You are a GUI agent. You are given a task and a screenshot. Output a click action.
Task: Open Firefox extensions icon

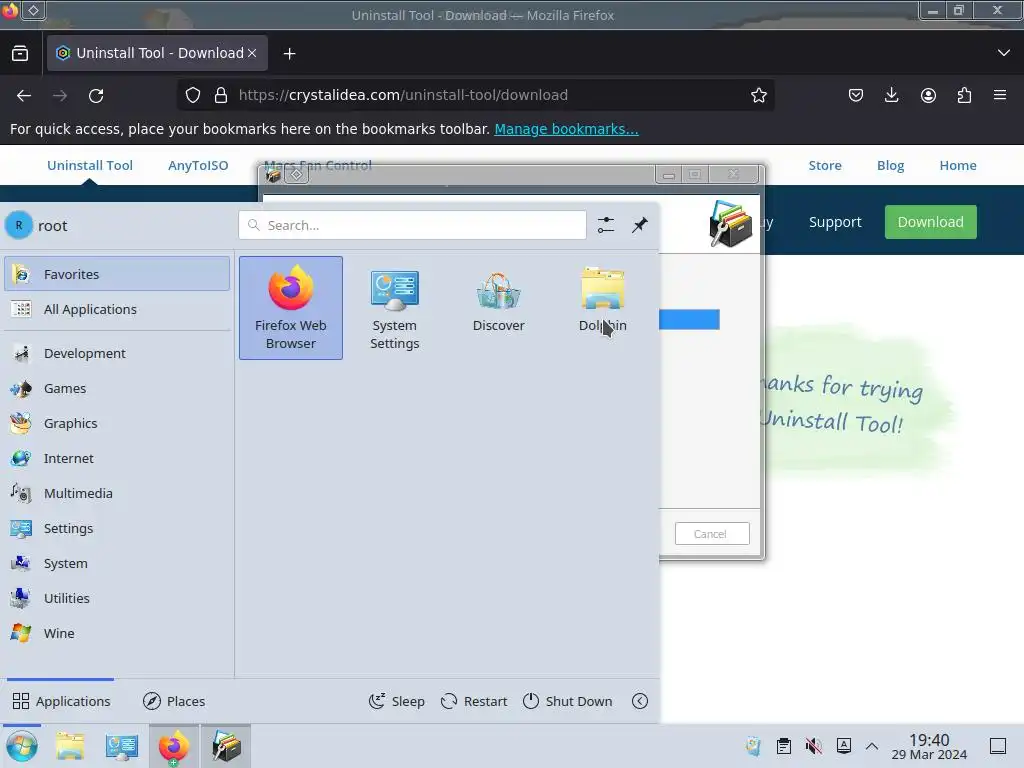[964, 95]
